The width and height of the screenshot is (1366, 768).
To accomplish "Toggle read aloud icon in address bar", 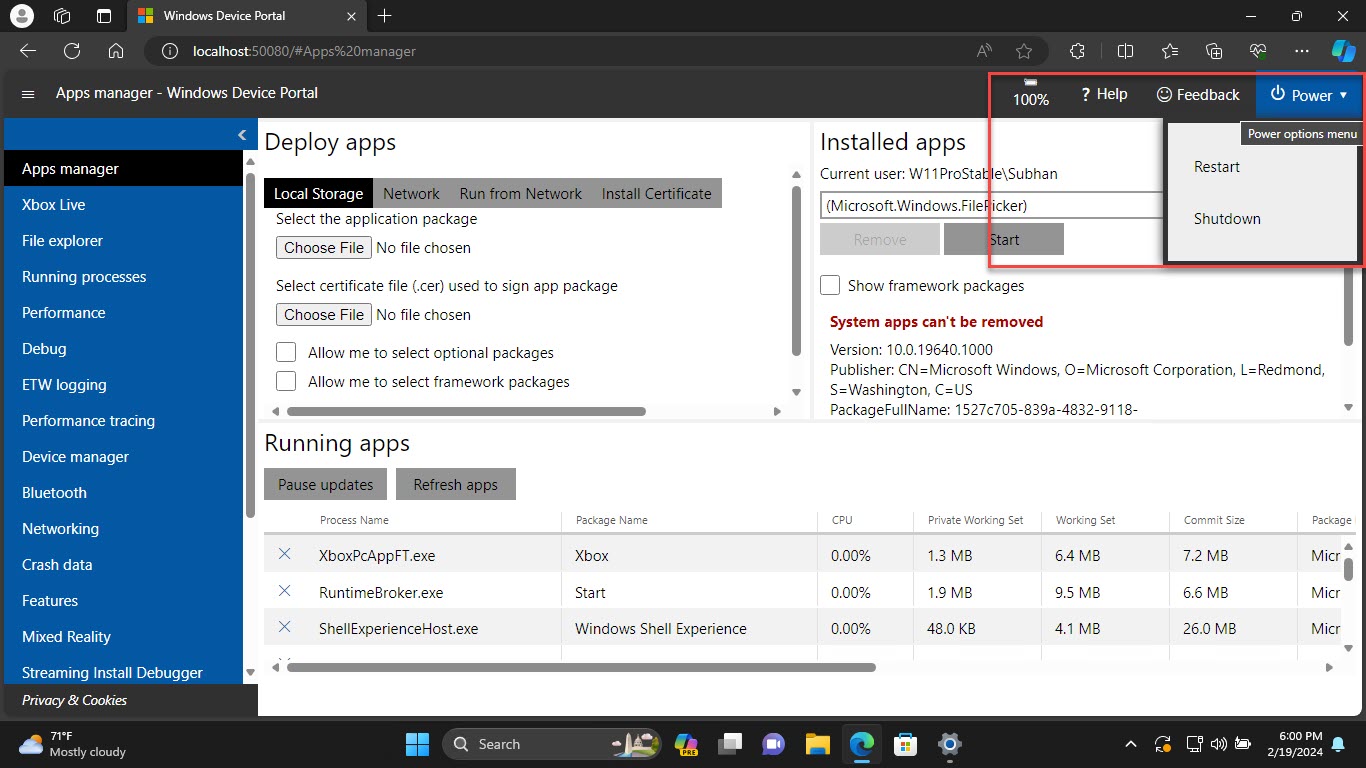I will 984,51.
